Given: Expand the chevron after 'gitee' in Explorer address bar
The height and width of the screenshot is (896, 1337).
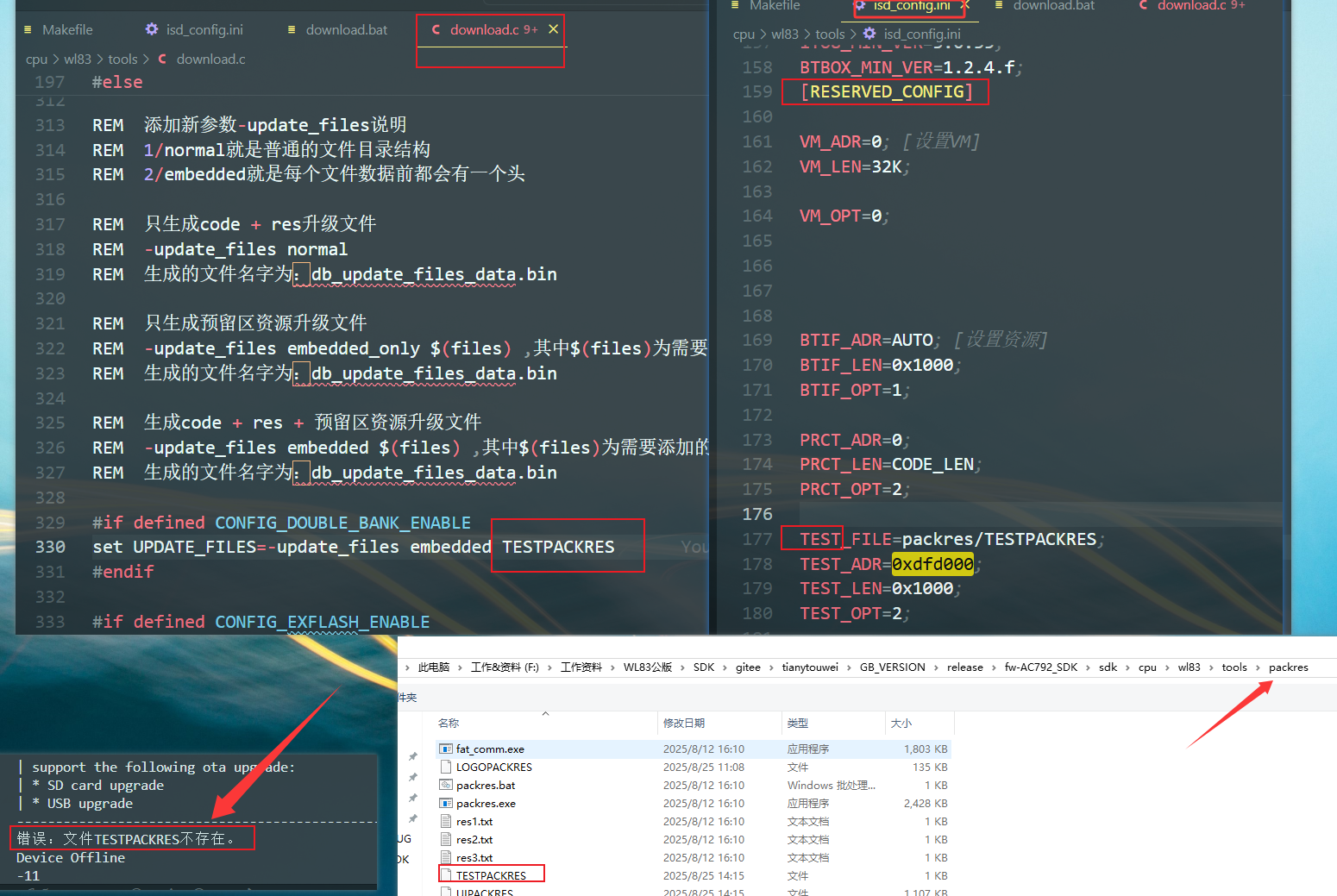Looking at the screenshot, I should click(771, 667).
